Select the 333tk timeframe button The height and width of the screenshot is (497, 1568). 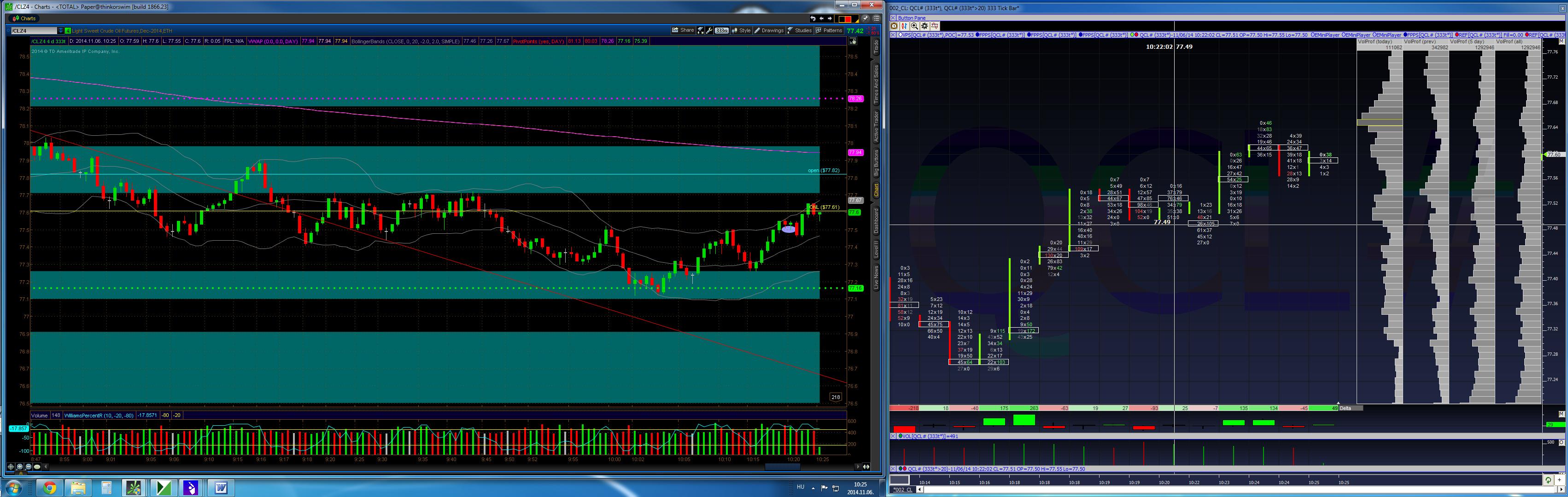pos(722,30)
